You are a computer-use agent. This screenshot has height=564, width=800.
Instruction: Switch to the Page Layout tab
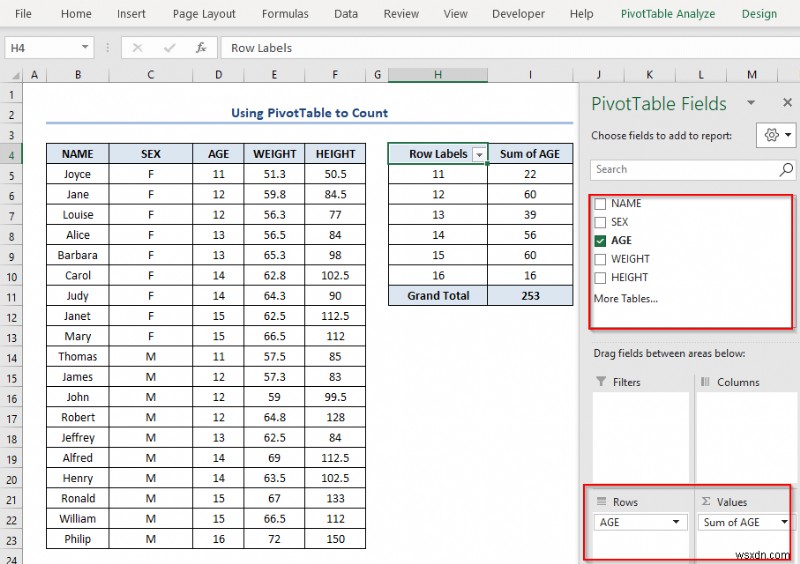(x=204, y=14)
